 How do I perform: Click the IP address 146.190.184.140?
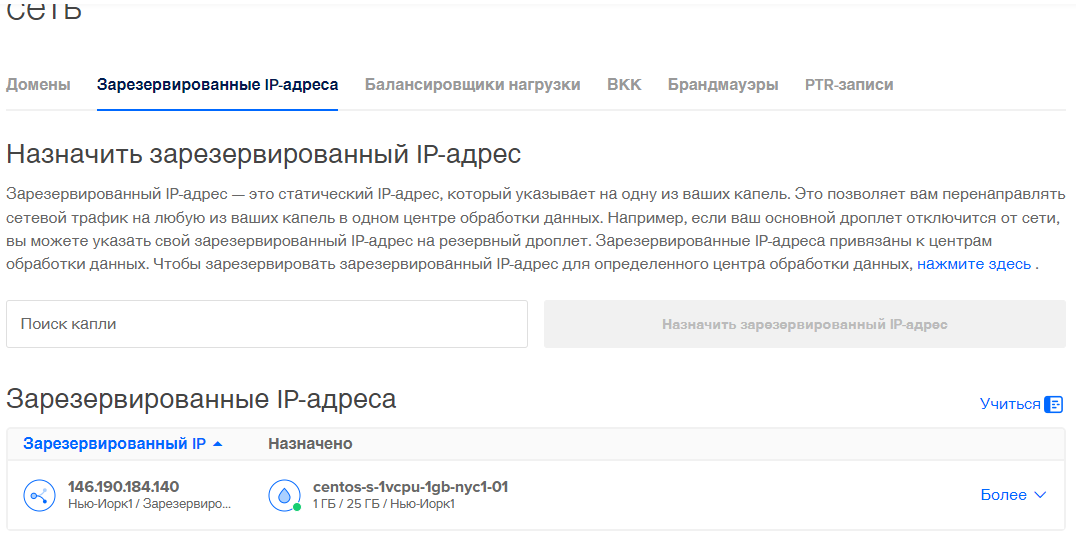(x=123, y=487)
